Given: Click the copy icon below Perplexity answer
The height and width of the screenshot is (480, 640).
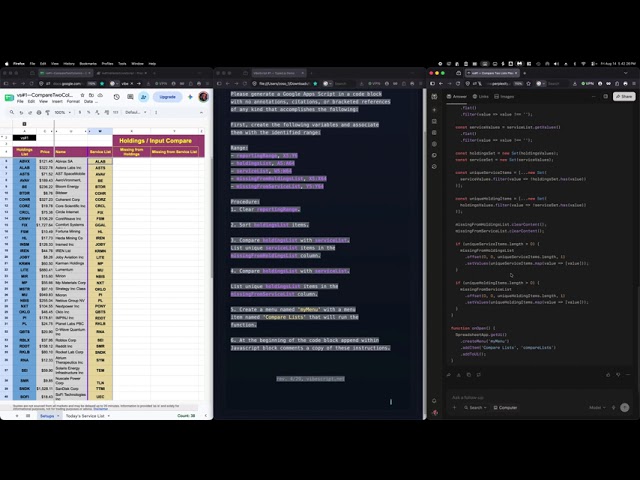Looking at the screenshot, I should pyautogui.click(x=469, y=375).
